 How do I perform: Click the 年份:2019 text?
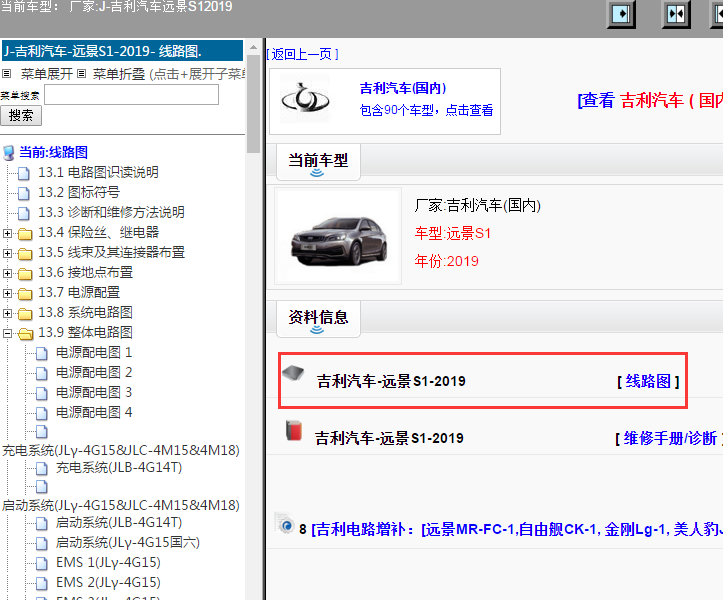(x=446, y=261)
